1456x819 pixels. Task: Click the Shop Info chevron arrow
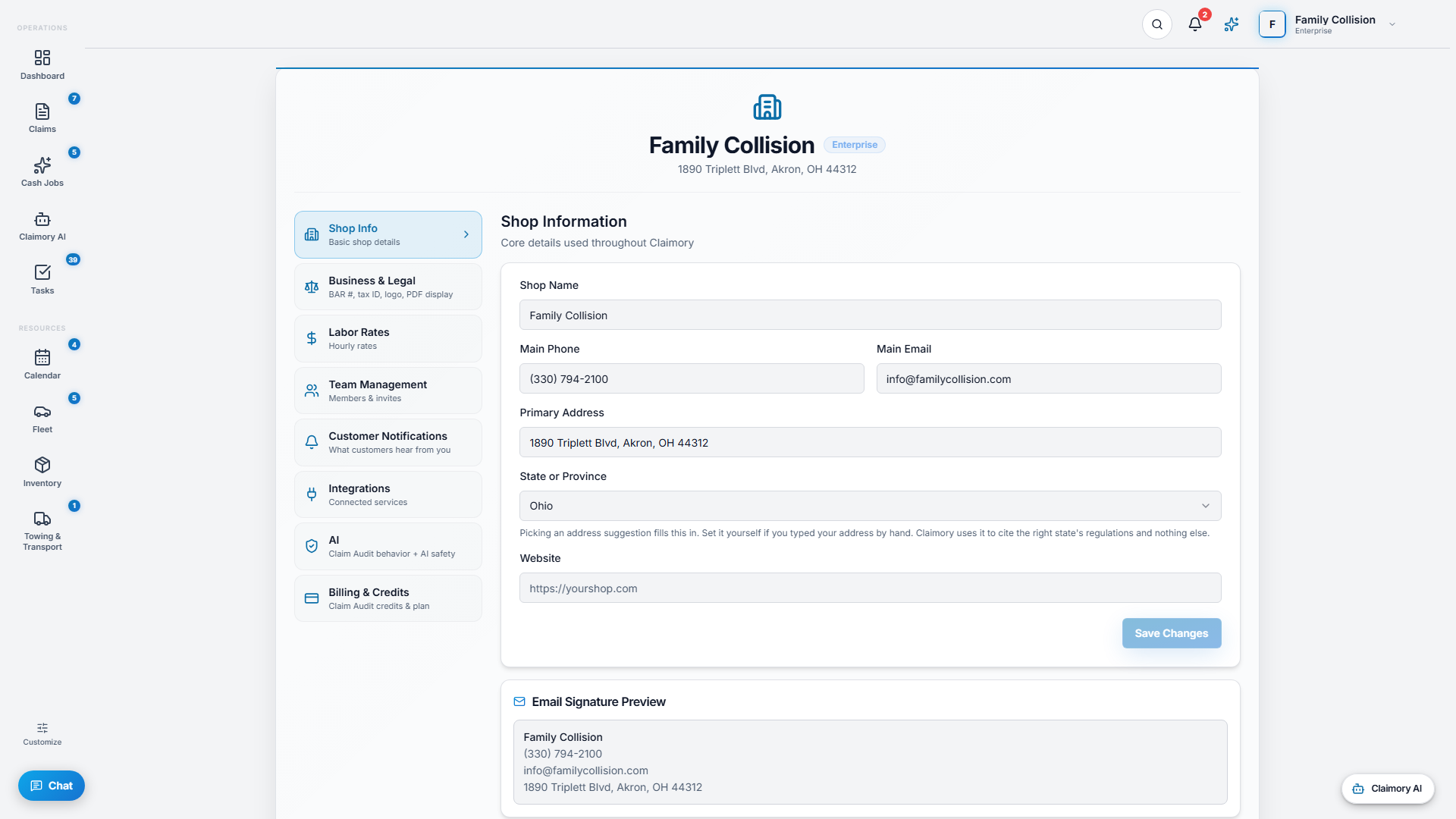(x=466, y=235)
